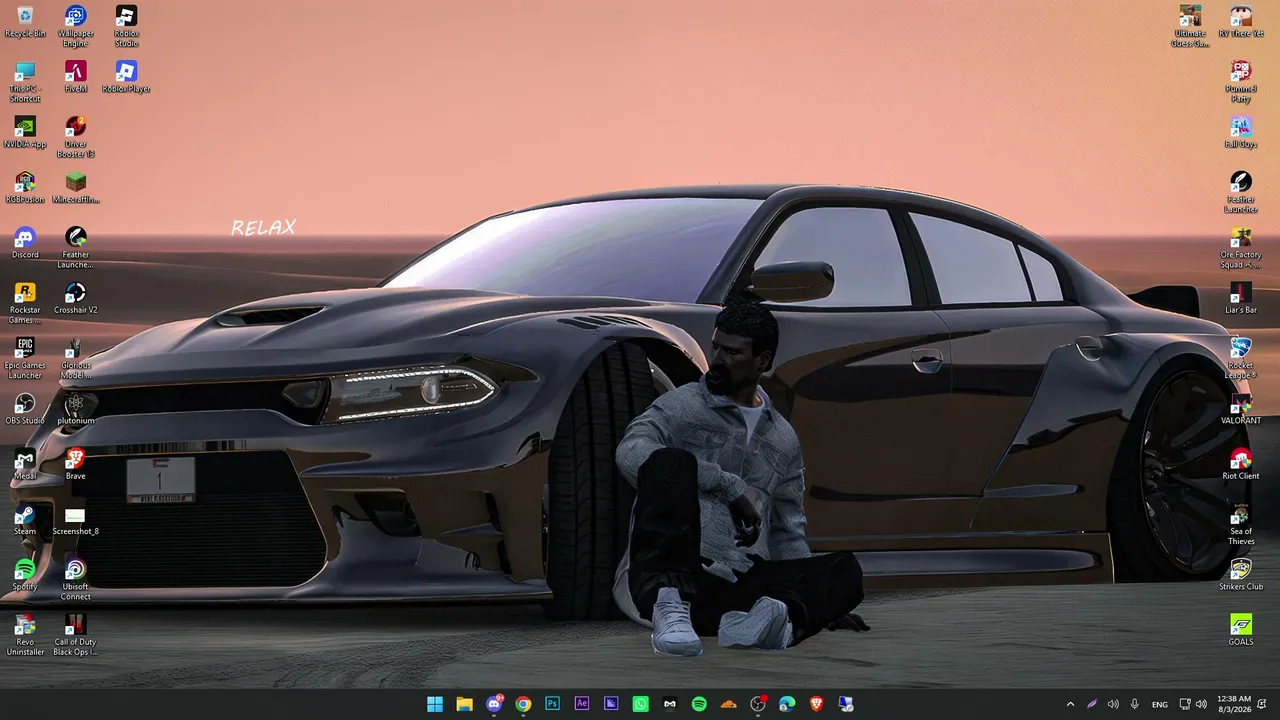1280x720 pixels.
Task: Open the ENG language switcher
Action: 1160,704
